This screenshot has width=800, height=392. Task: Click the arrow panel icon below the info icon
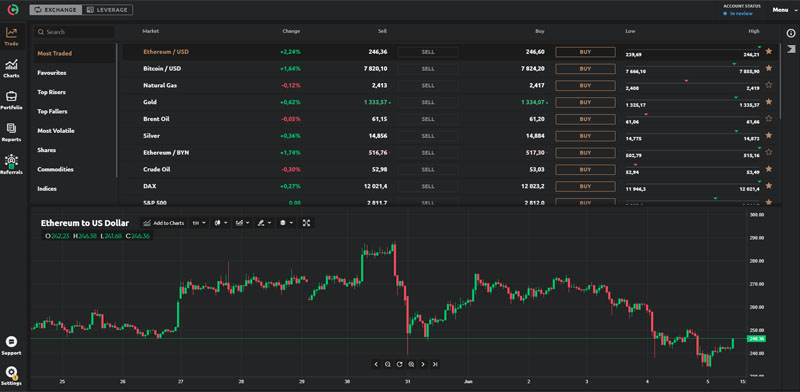click(x=791, y=48)
